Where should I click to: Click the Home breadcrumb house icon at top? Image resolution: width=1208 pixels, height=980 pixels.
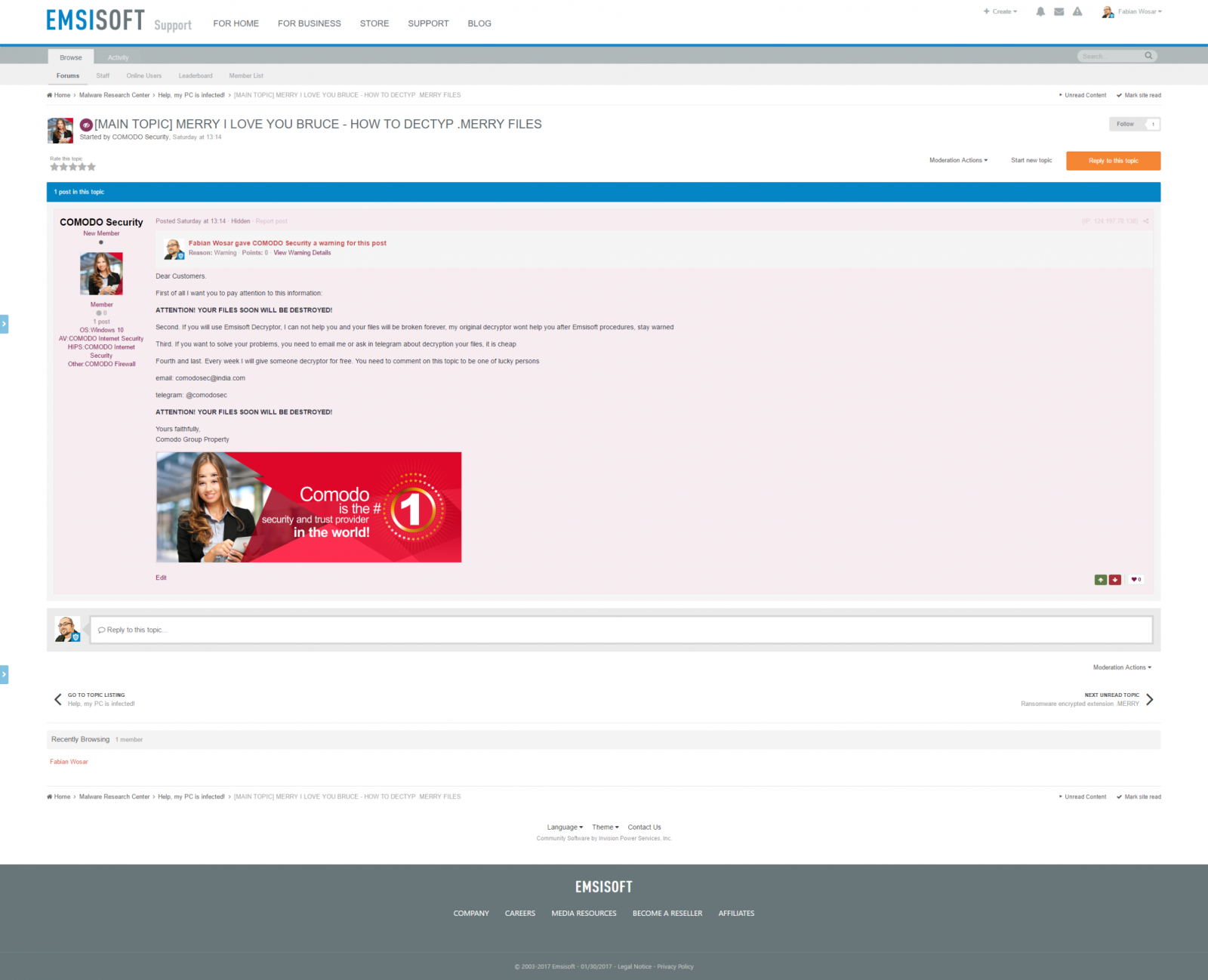click(x=50, y=95)
